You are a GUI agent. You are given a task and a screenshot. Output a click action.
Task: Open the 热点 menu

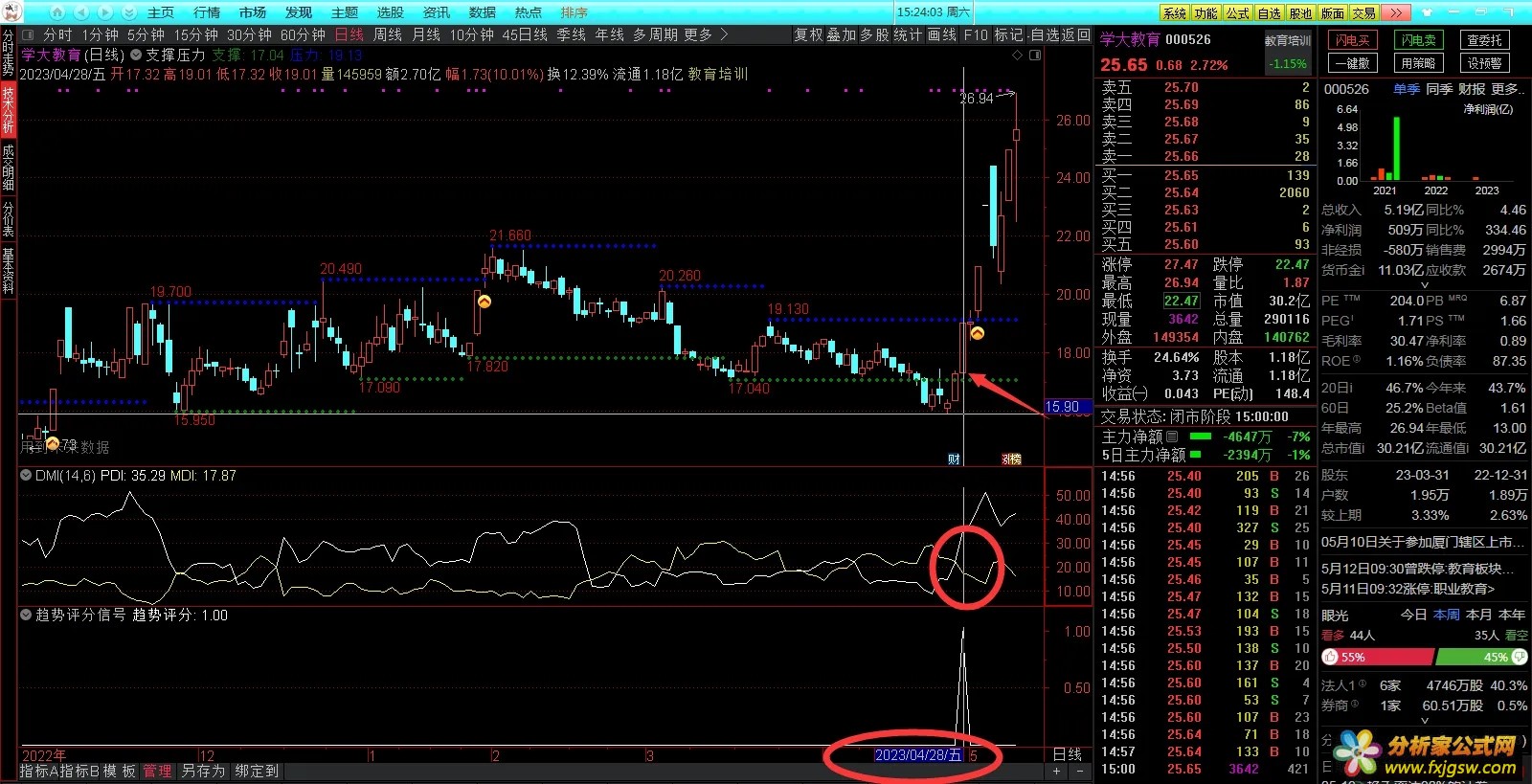click(x=529, y=12)
